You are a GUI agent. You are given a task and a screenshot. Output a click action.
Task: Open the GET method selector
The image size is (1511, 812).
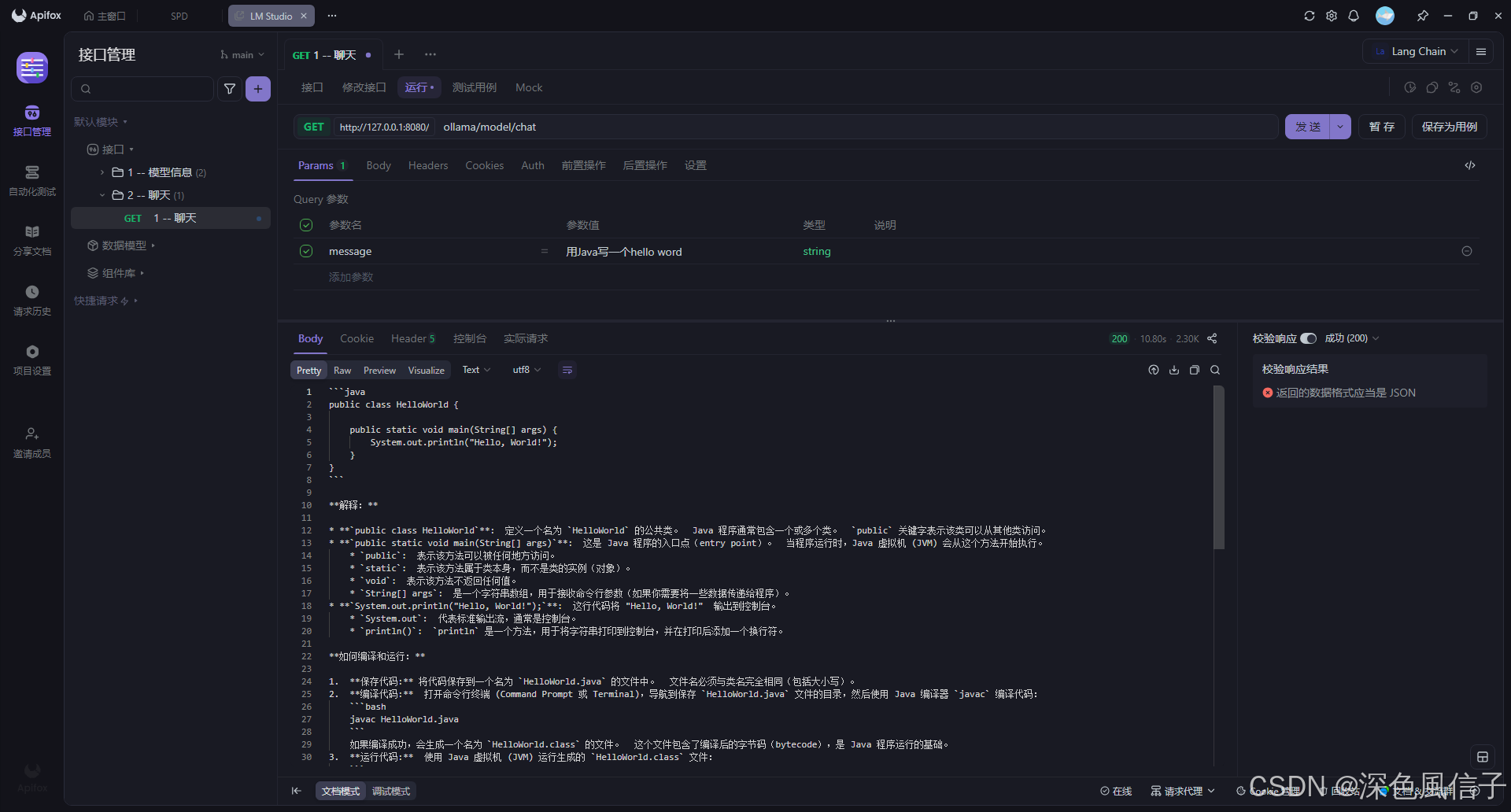tap(314, 127)
